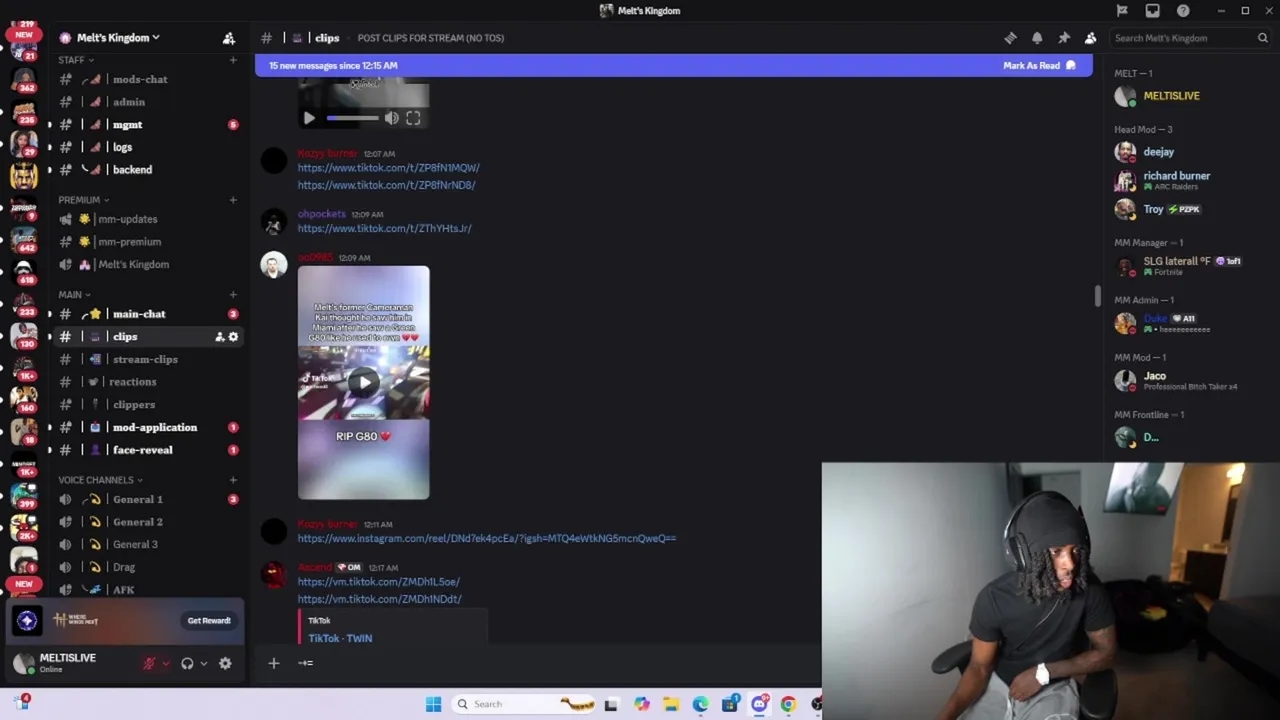Open the Instagram reel link
Screen dimensions: 1280x720
tap(486, 539)
